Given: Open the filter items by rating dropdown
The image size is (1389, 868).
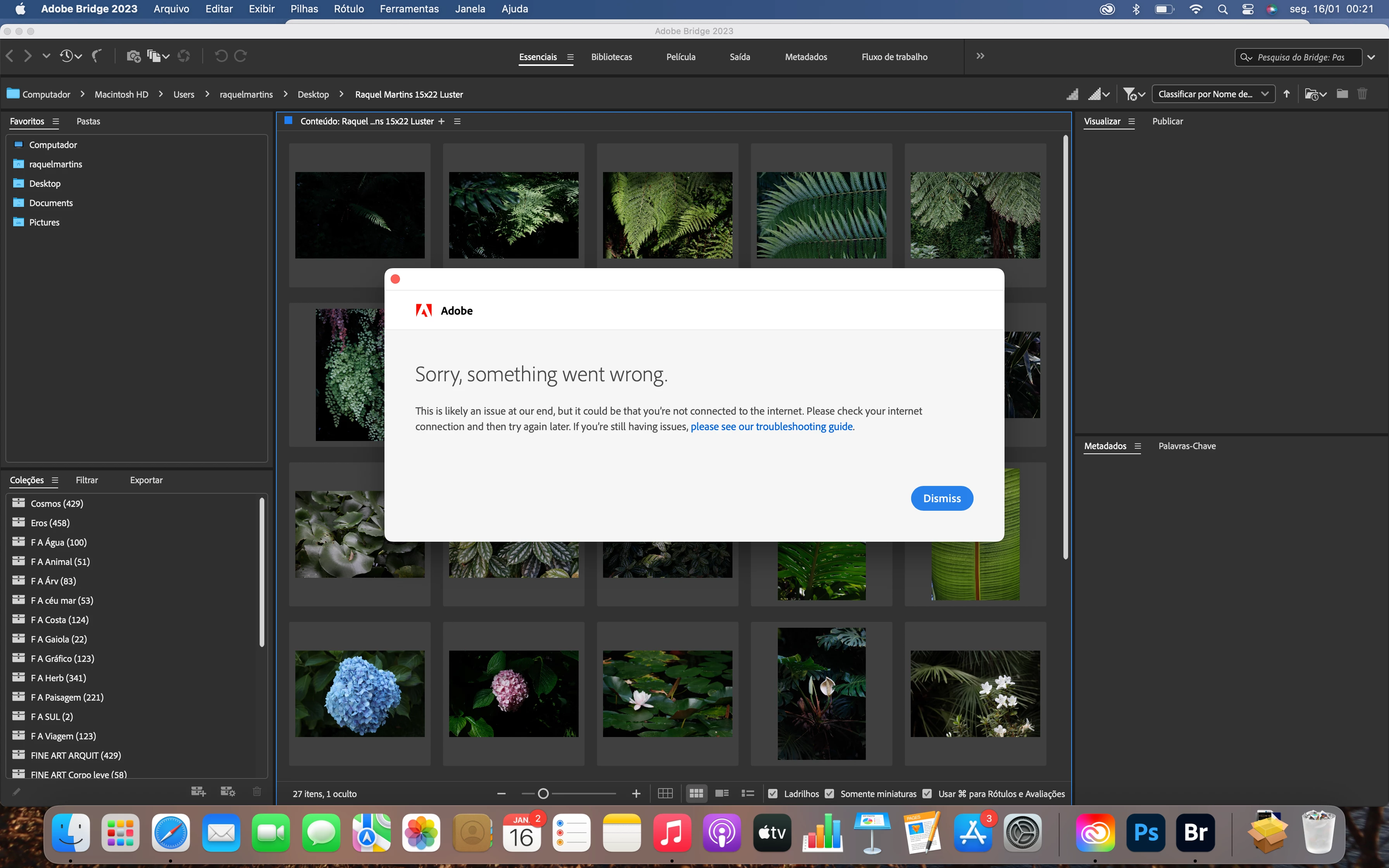Looking at the screenshot, I should coord(1134,94).
